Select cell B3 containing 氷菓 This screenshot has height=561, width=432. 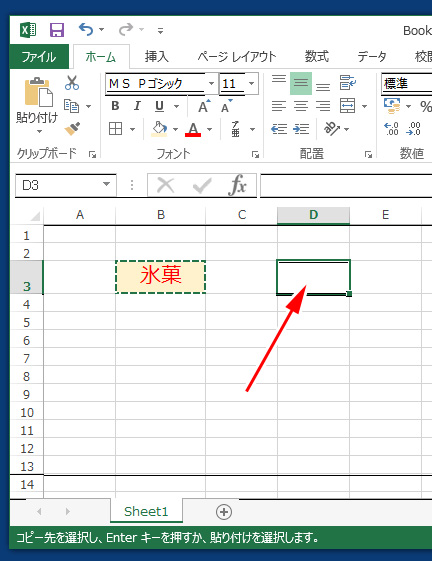[x=160, y=277]
